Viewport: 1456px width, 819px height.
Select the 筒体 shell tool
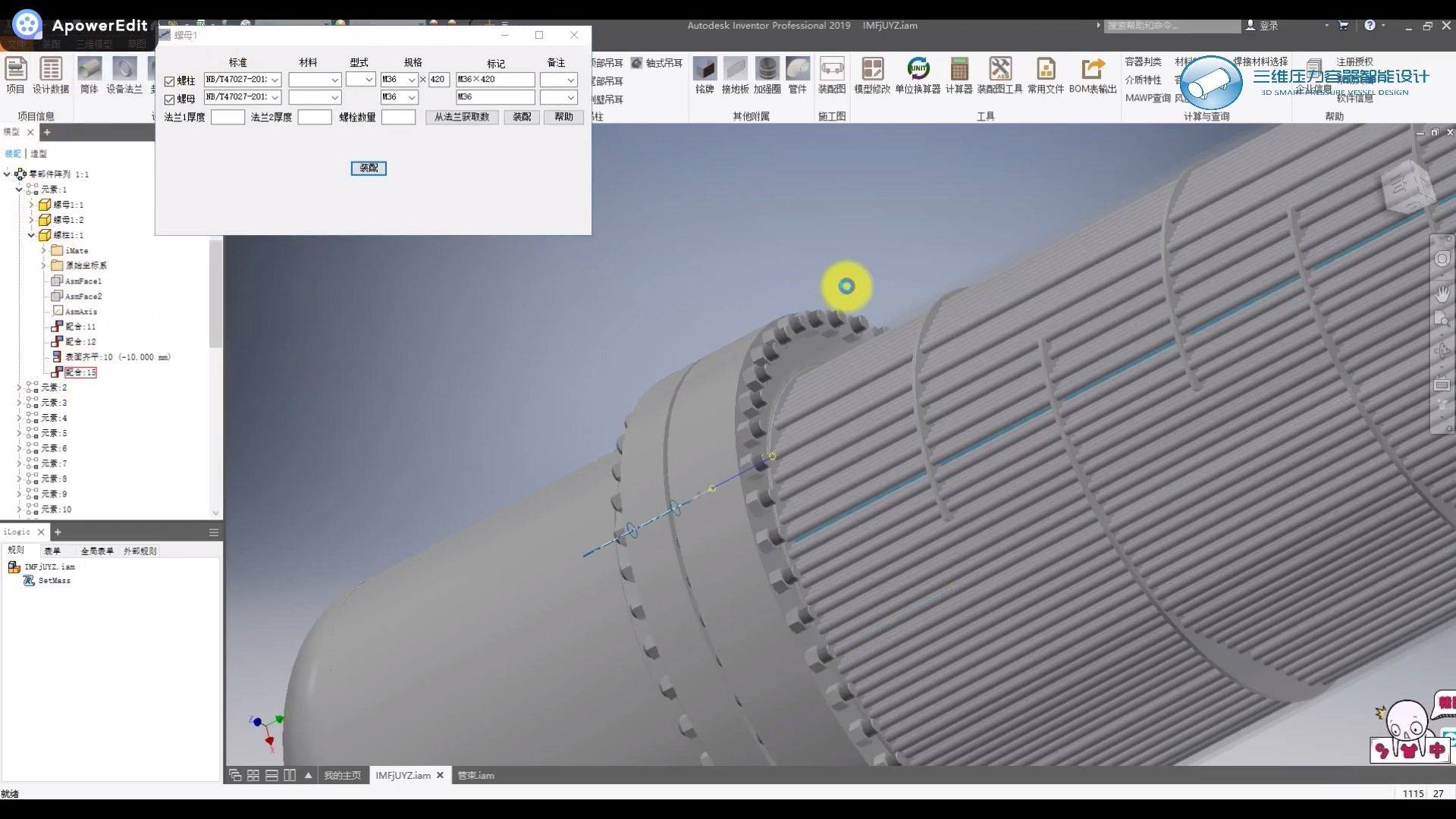[x=89, y=76]
